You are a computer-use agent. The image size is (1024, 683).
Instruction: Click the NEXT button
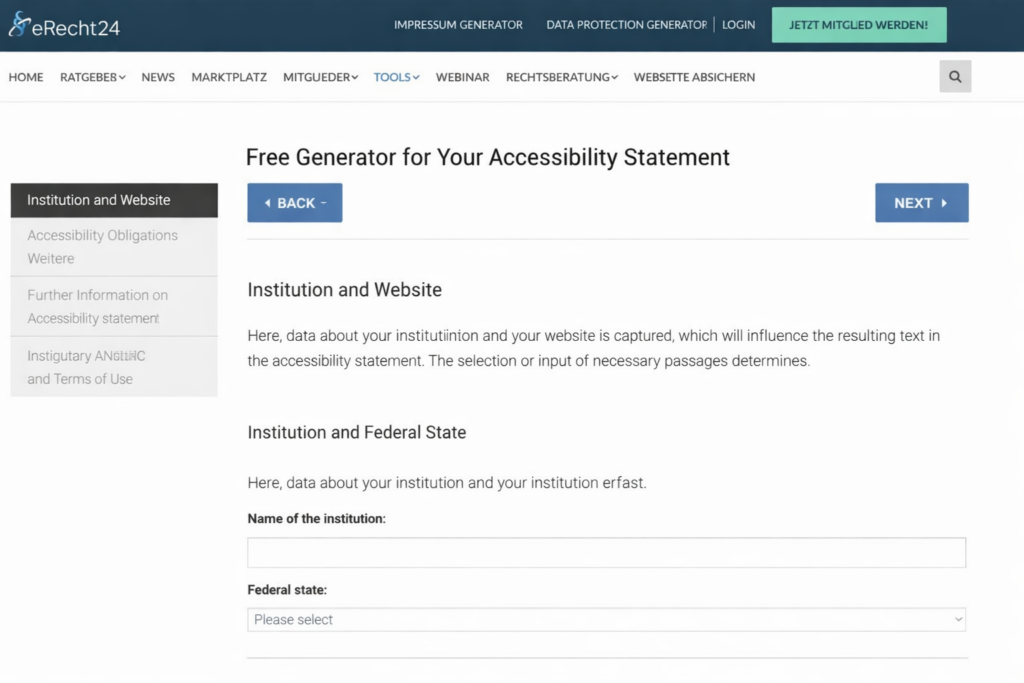[921, 202]
